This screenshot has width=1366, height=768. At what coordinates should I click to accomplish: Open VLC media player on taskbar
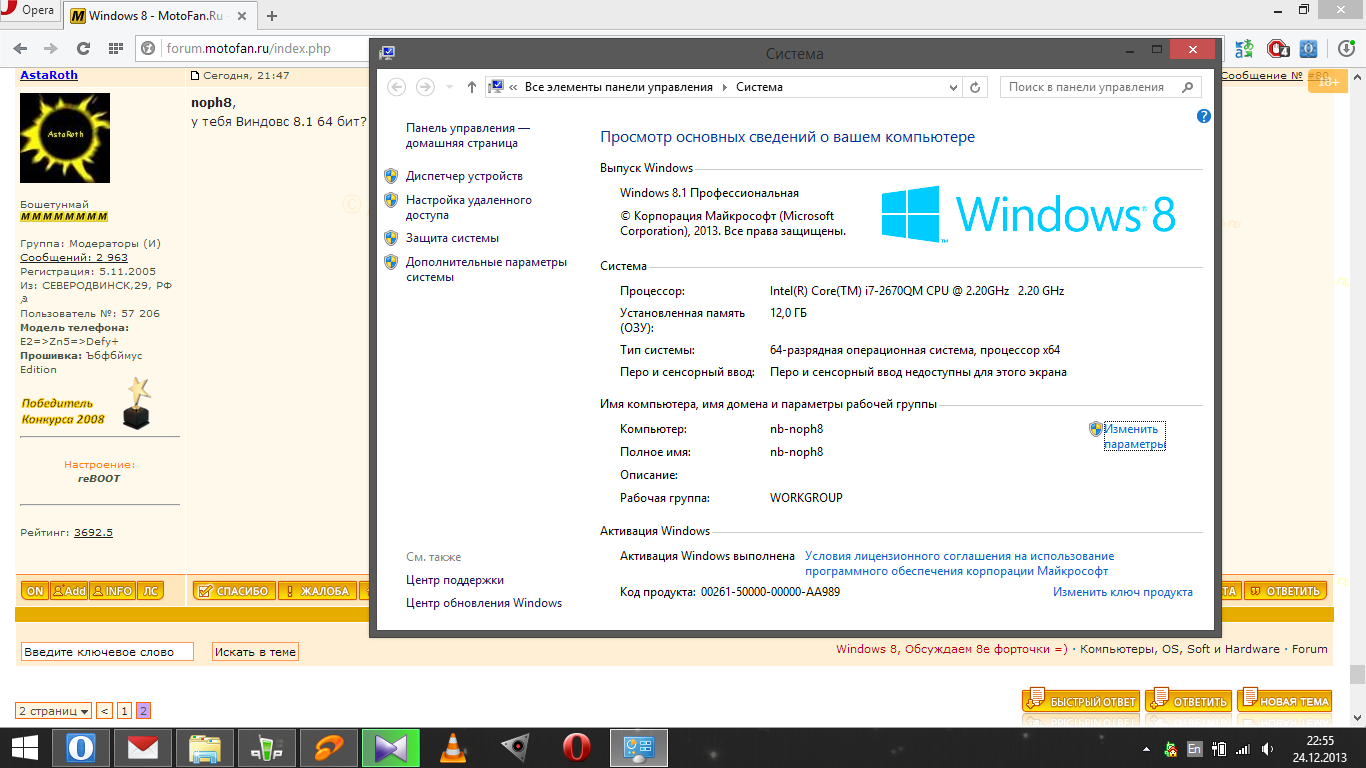(x=453, y=748)
